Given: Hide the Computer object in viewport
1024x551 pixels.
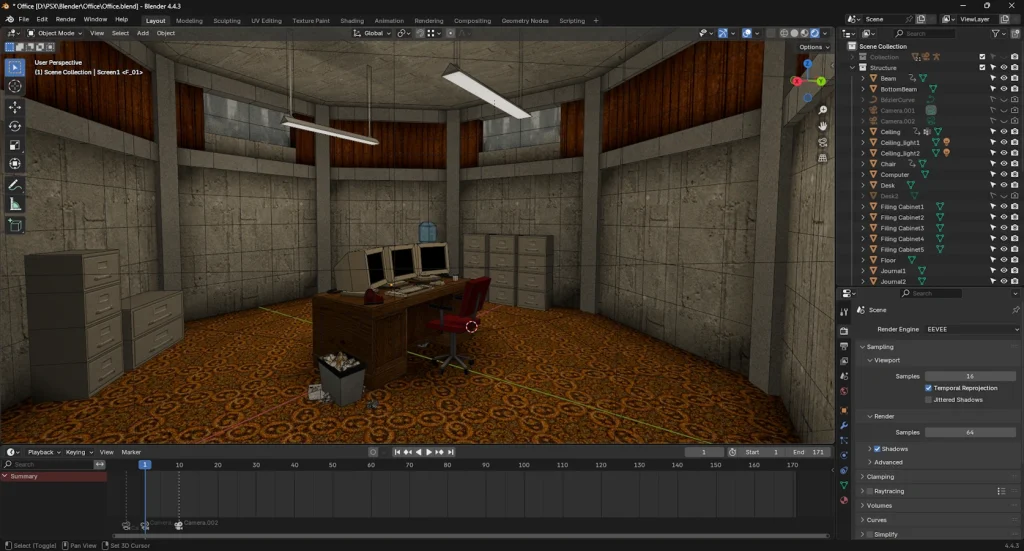Looking at the screenshot, I should point(1004,175).
